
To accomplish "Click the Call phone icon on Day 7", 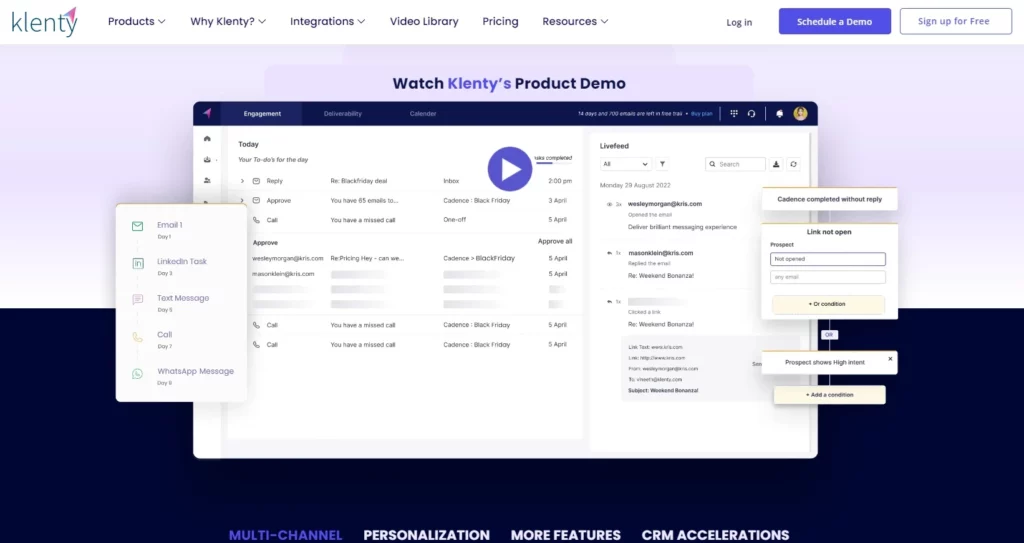I will pyautogui.click(x=137, y=337).
